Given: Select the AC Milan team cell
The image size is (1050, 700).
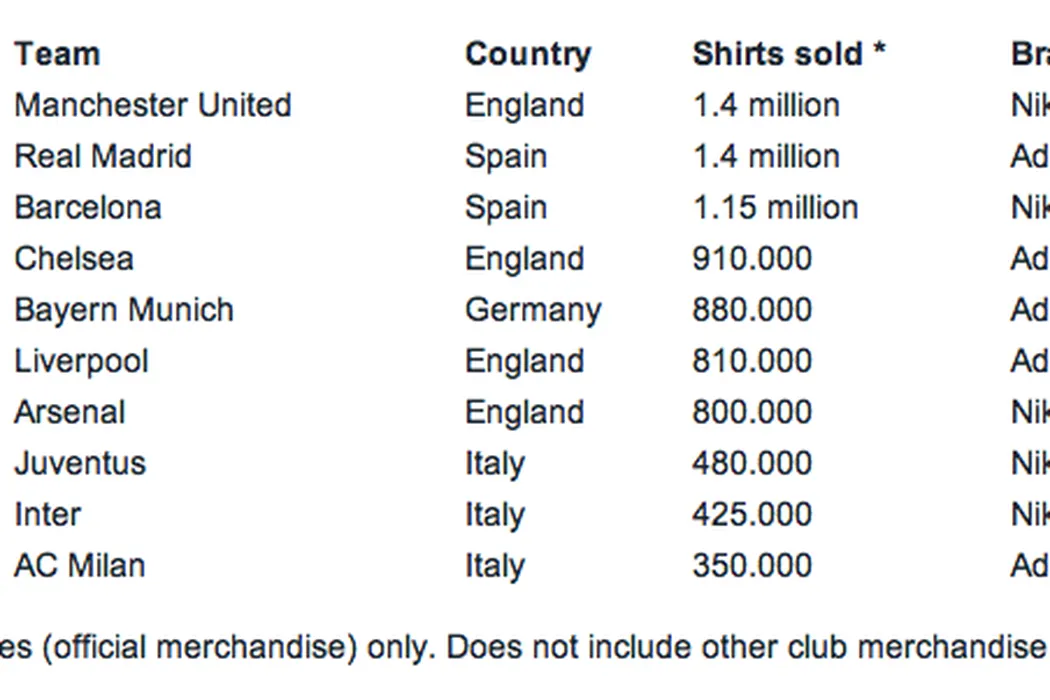Looking at the screenshot, I should point(80,565).
